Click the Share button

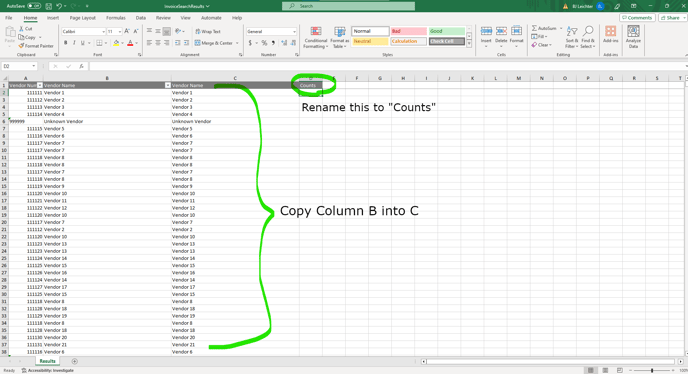pyautogui.click(x=672, y=18)
